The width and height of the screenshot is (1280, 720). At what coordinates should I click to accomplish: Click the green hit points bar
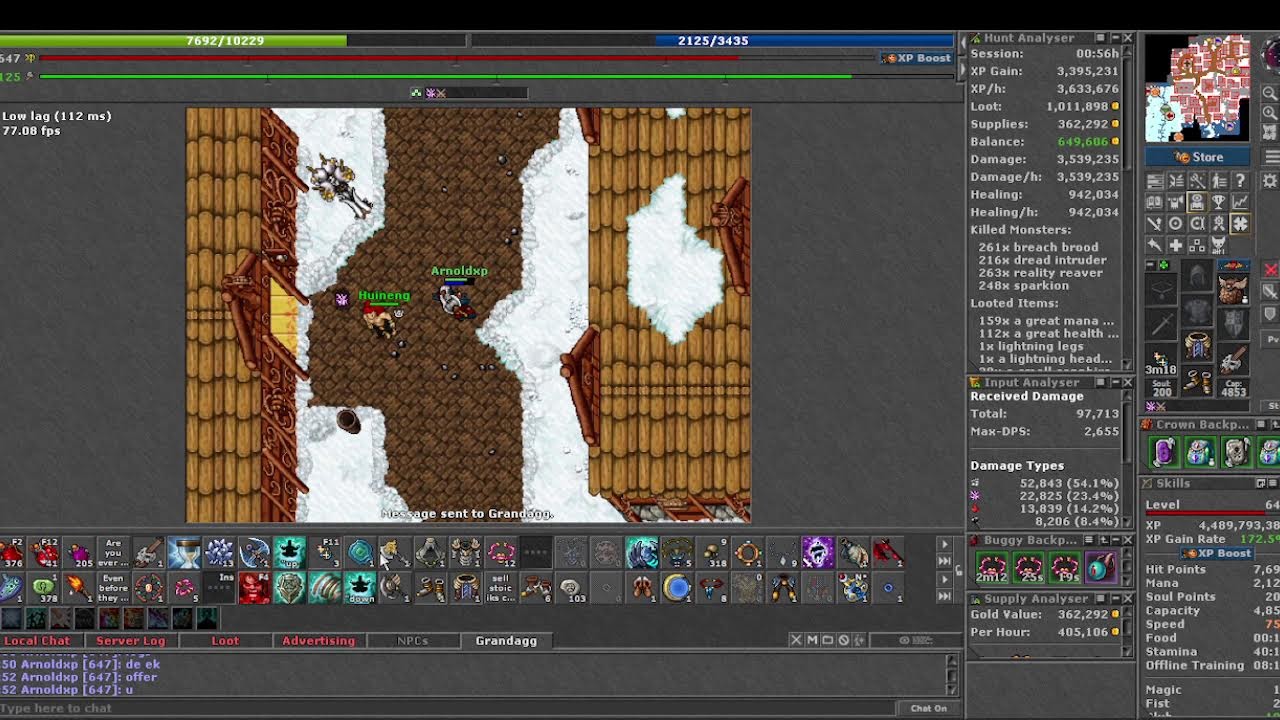232,41
